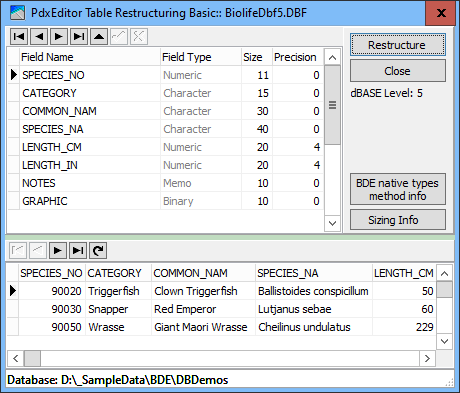Click the Lutjanus sebae cell
The image size is (460, 393).
(x=314, y=309)
